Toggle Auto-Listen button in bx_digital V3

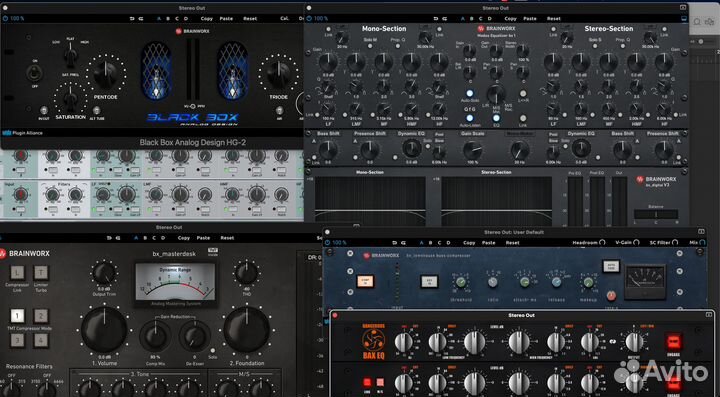pyautogui.click(x=469, y=118)
